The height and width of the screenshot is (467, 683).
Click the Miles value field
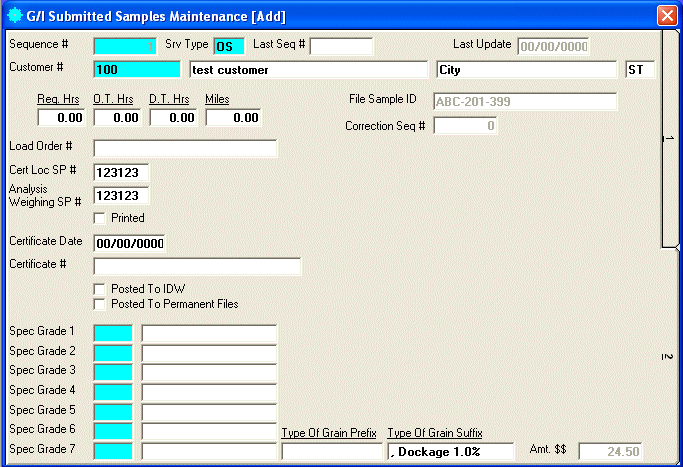[x=233, y=118]
